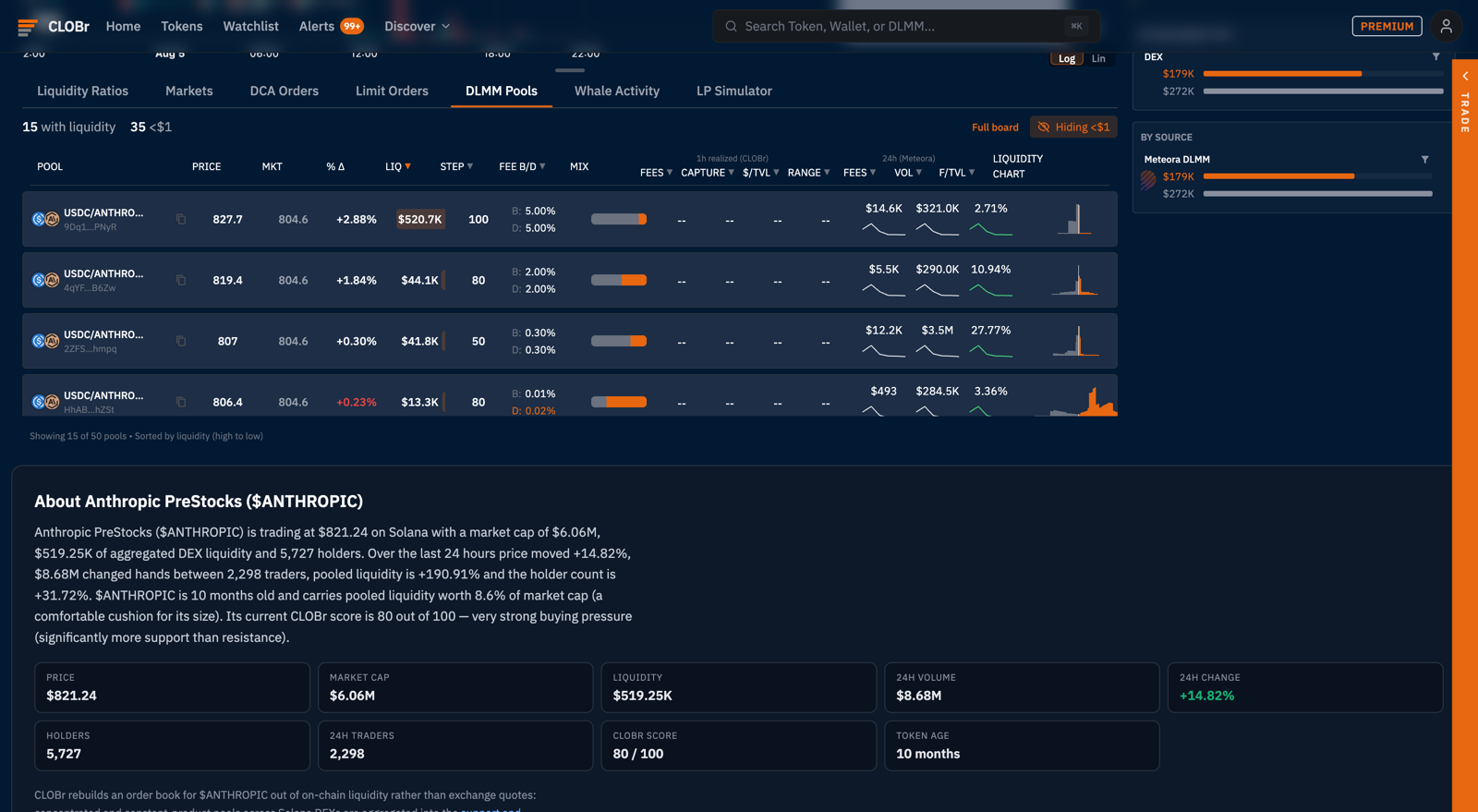Switch to Liquidity Ratios tab
Viewport: 1478px width, 812px height.
click(x=82, y=91)
